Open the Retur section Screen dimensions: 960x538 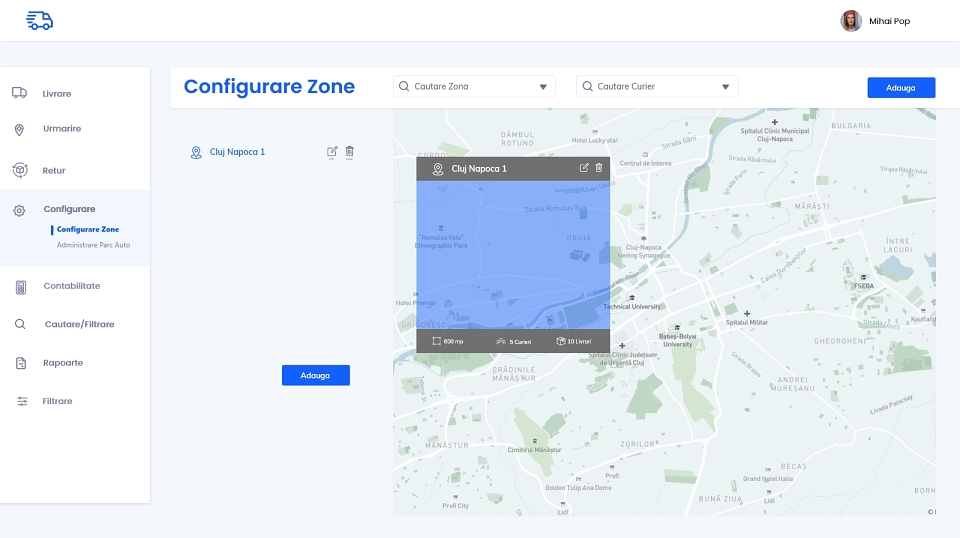(54, 171)
